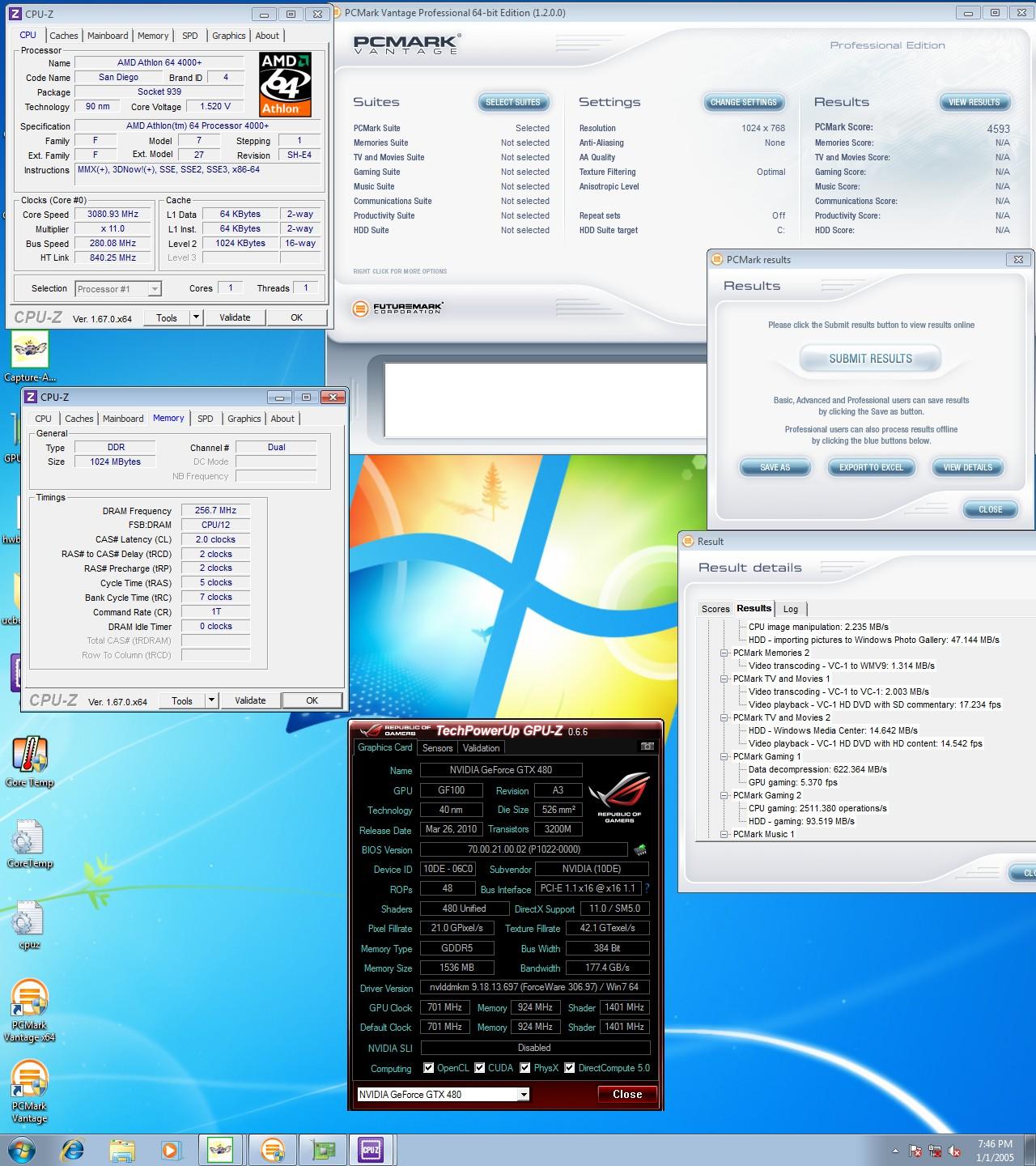
Task: Open SPD tab in the Memory CPU-Z window
Action: pyautogui.click(x=206, y=419)
